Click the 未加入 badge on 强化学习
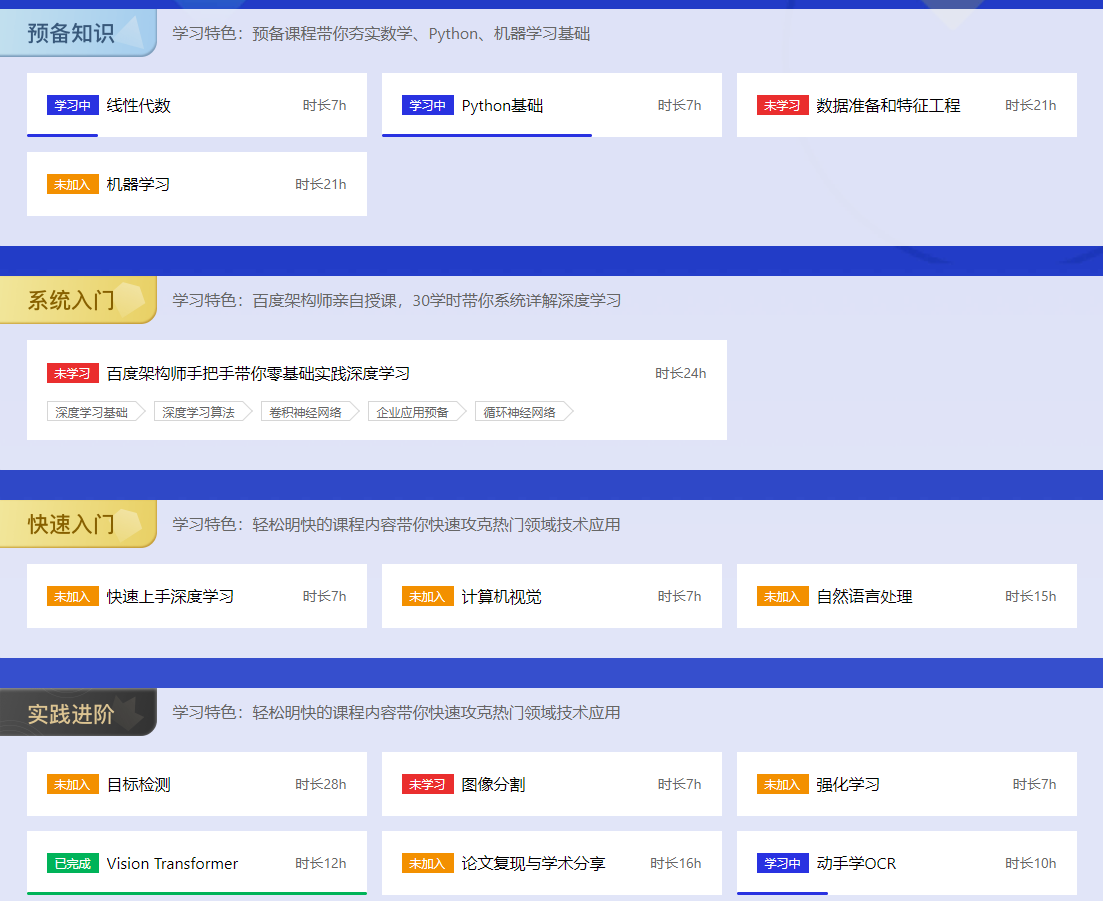 click(x=782, y=784)
